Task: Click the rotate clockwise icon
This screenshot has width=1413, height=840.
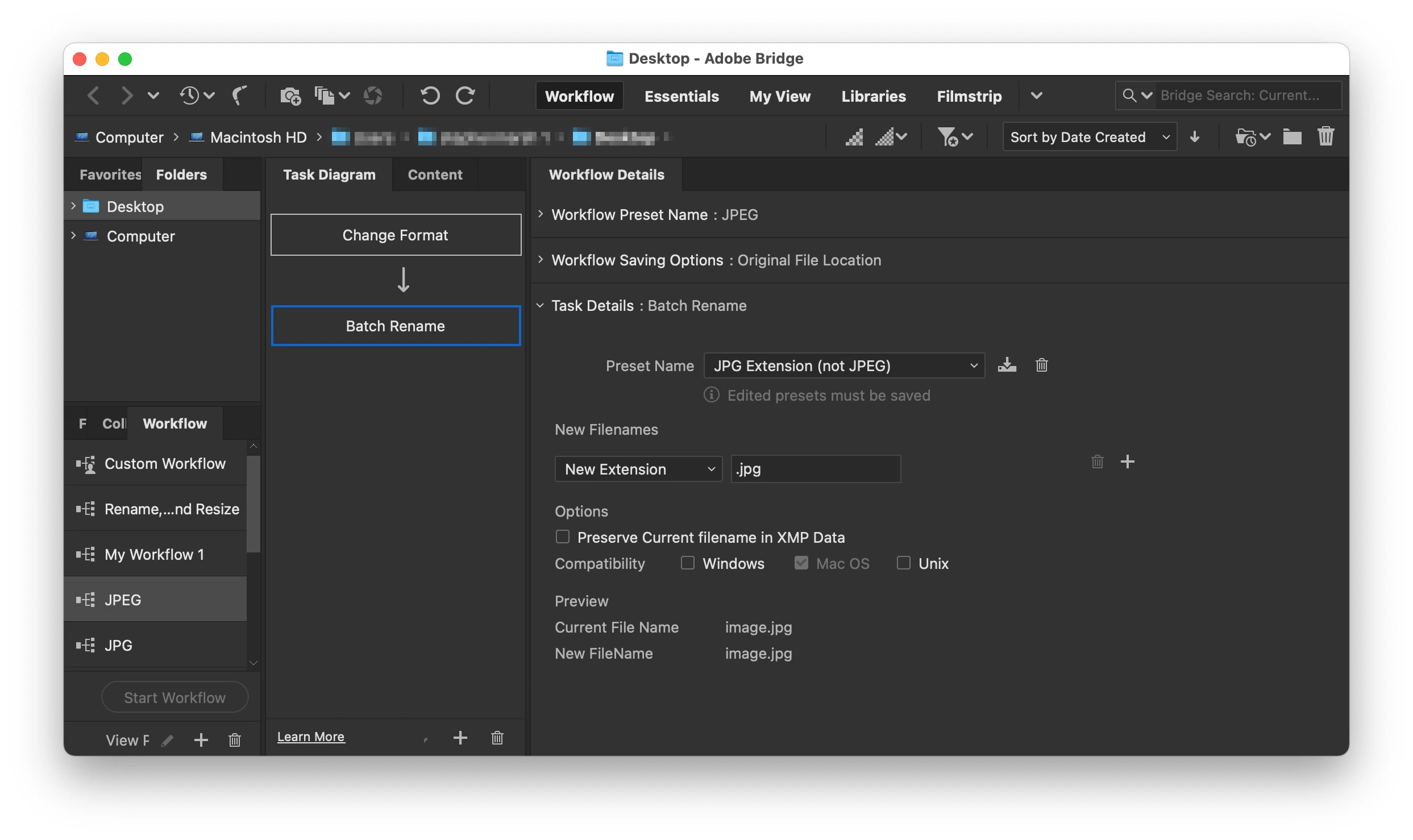Action: tap(466, 95)
